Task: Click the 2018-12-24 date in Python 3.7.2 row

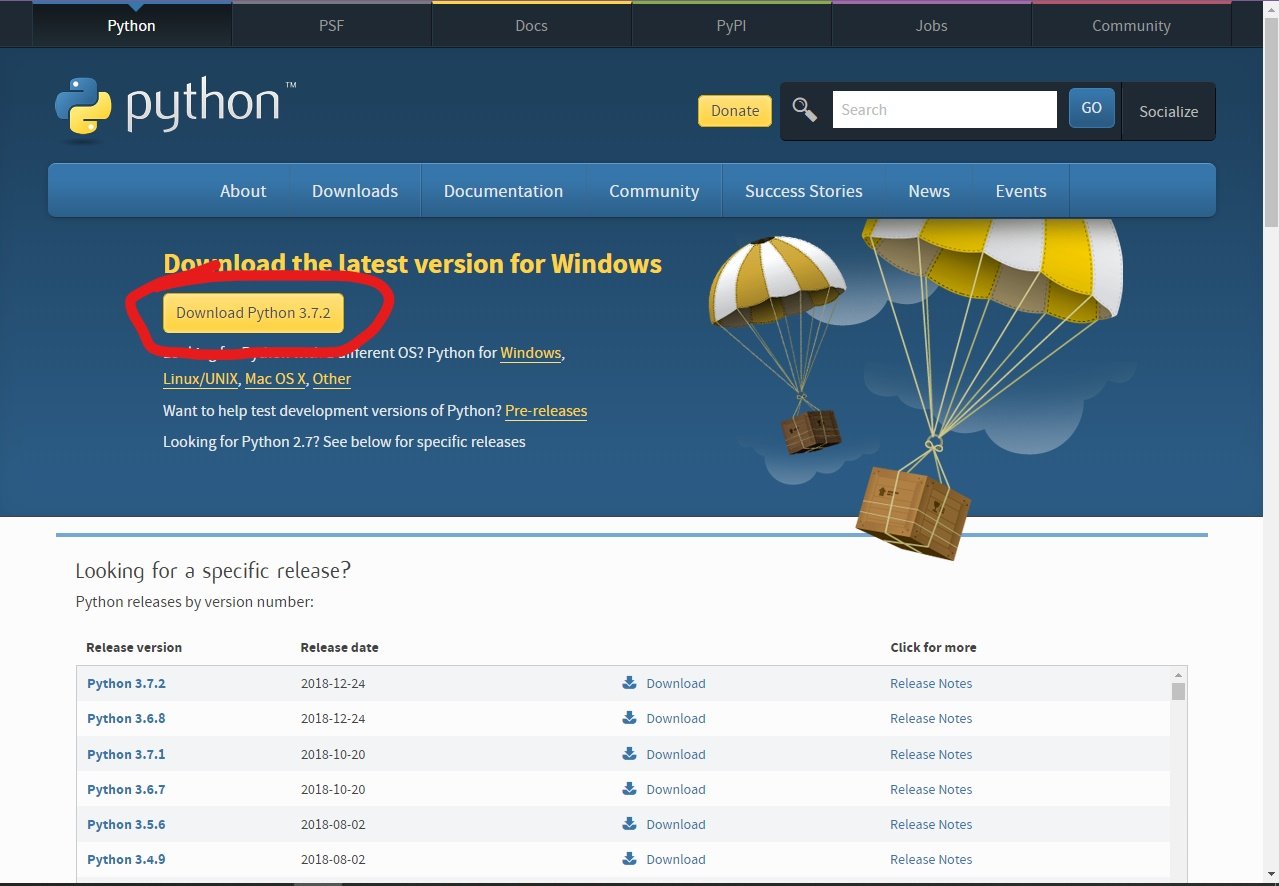Action: point(333,683)
